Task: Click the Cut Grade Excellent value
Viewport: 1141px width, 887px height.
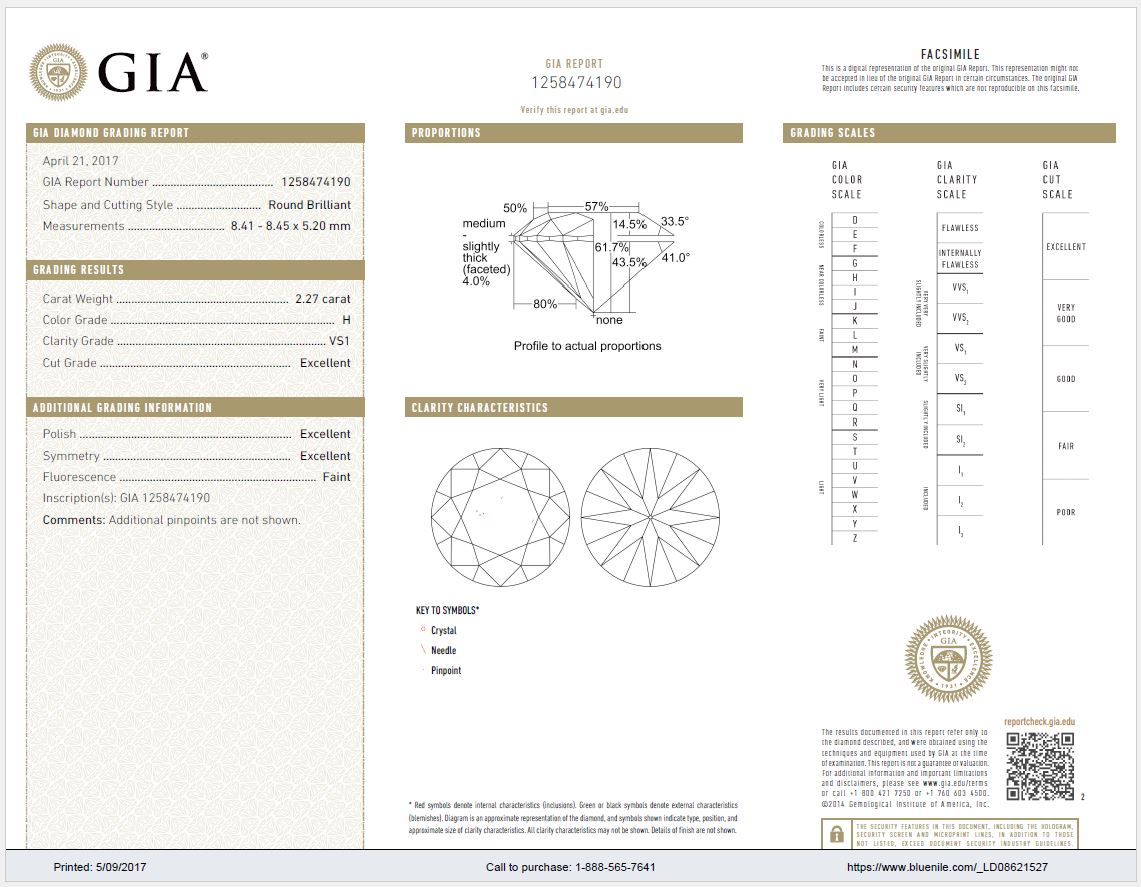Action: click(325, 362)
